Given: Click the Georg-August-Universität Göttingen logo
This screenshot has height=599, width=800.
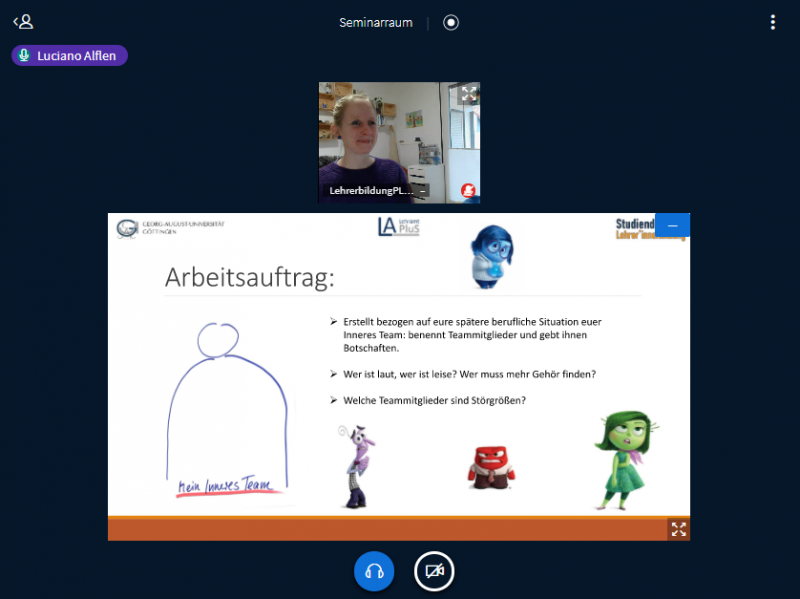Looking at the screenshot, I should [x=170, y=228].
